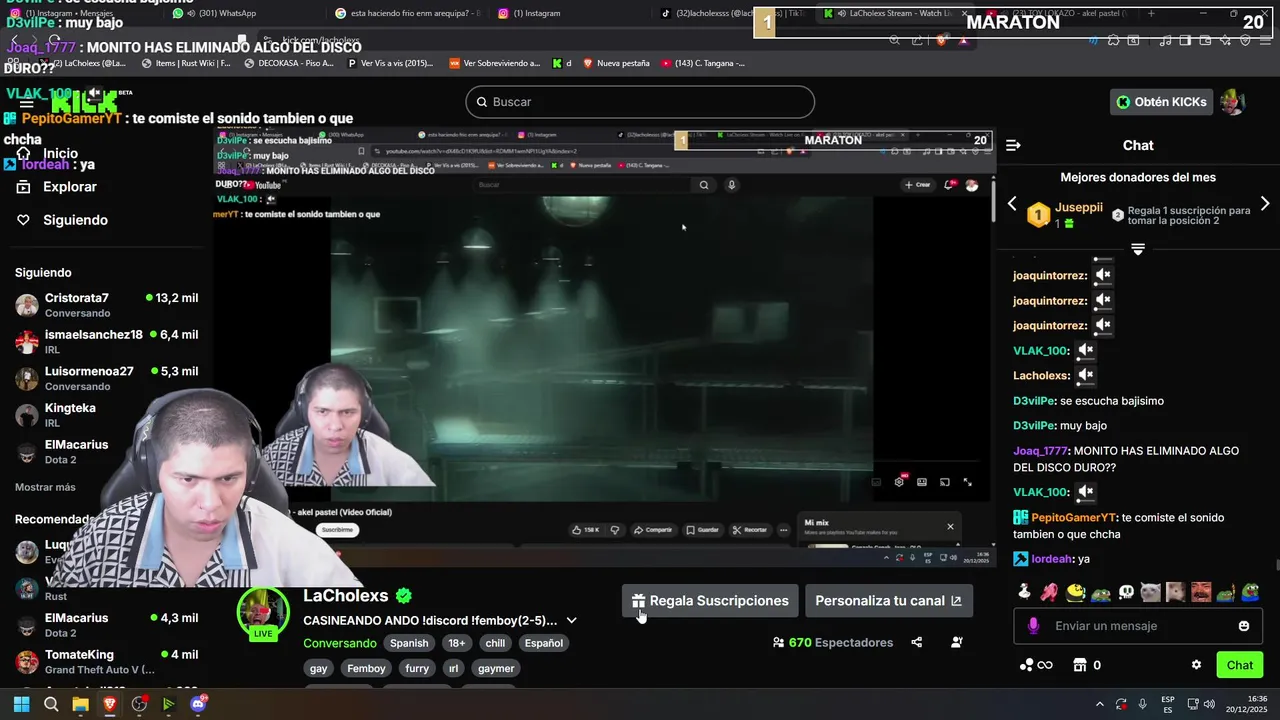Expand the list with Mostrar más
Screen dimensions: 1280x720
pyautogui.click(x=45, y=487)
